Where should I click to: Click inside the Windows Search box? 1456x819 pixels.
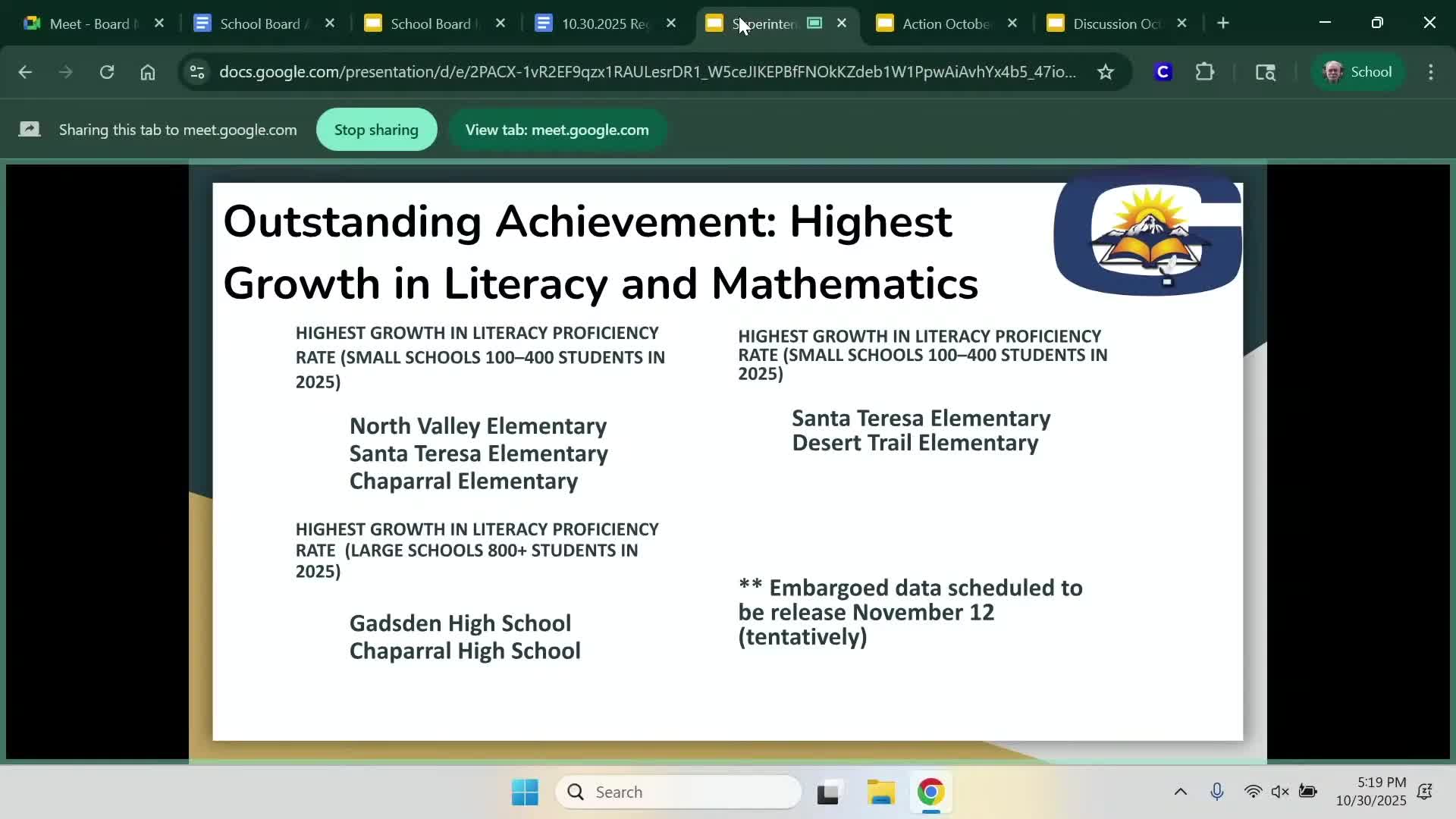(x=679, y=792)
